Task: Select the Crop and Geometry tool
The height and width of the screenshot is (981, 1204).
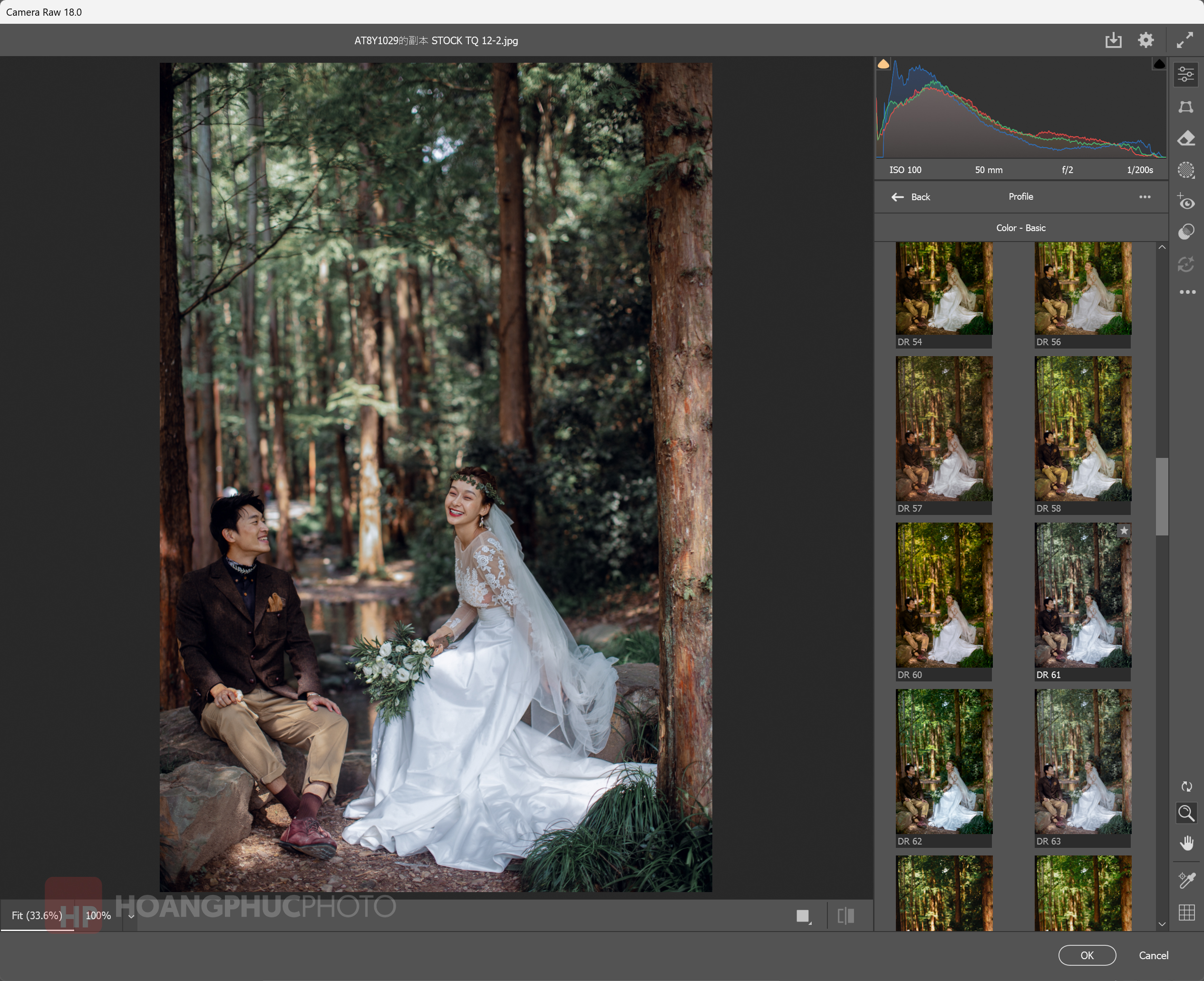Action: click(1186, 107)
